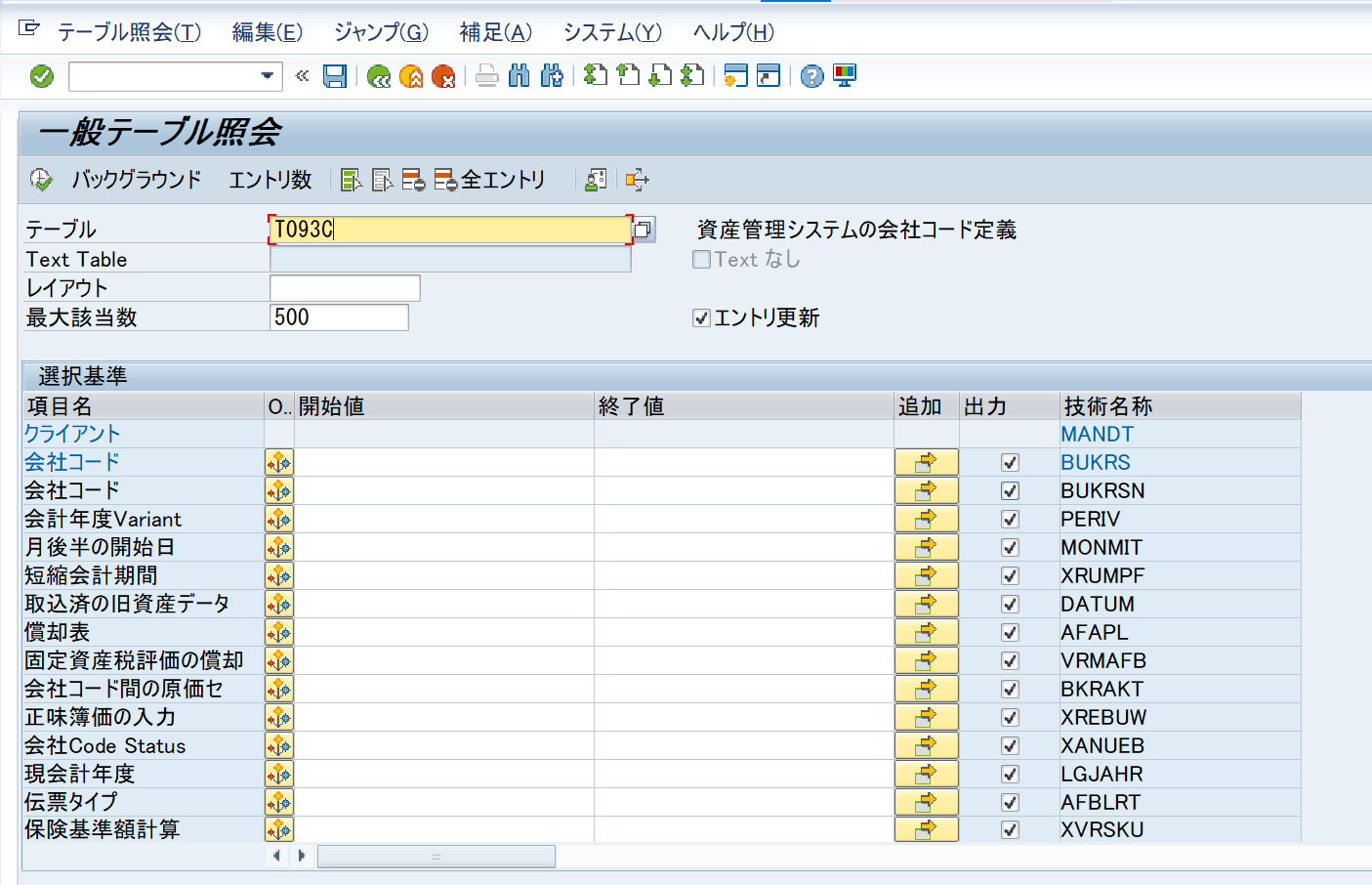This screenshot has height=885, width=1372.
Task: Click the バックグラウンド button
Action: pos(136,180)
